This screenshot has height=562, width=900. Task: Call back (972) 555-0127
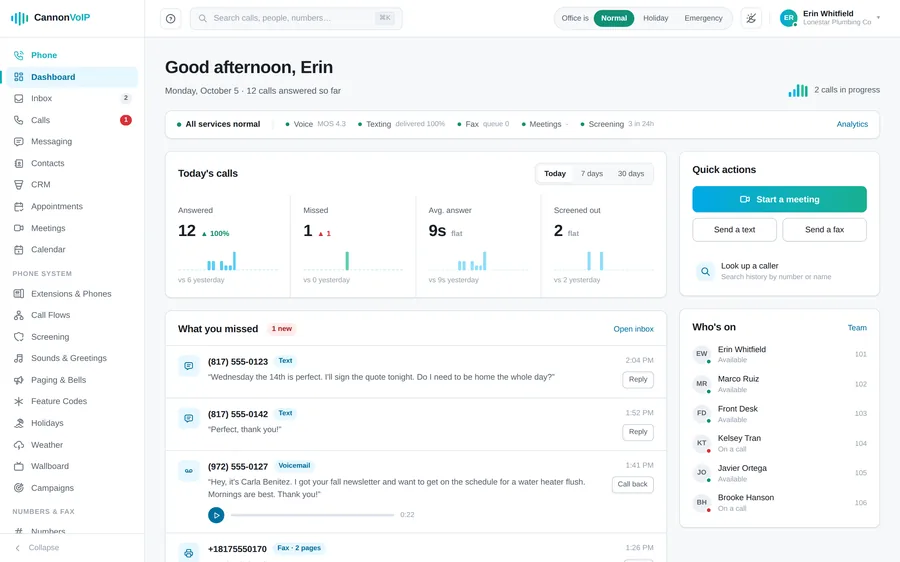coord(632,485)
